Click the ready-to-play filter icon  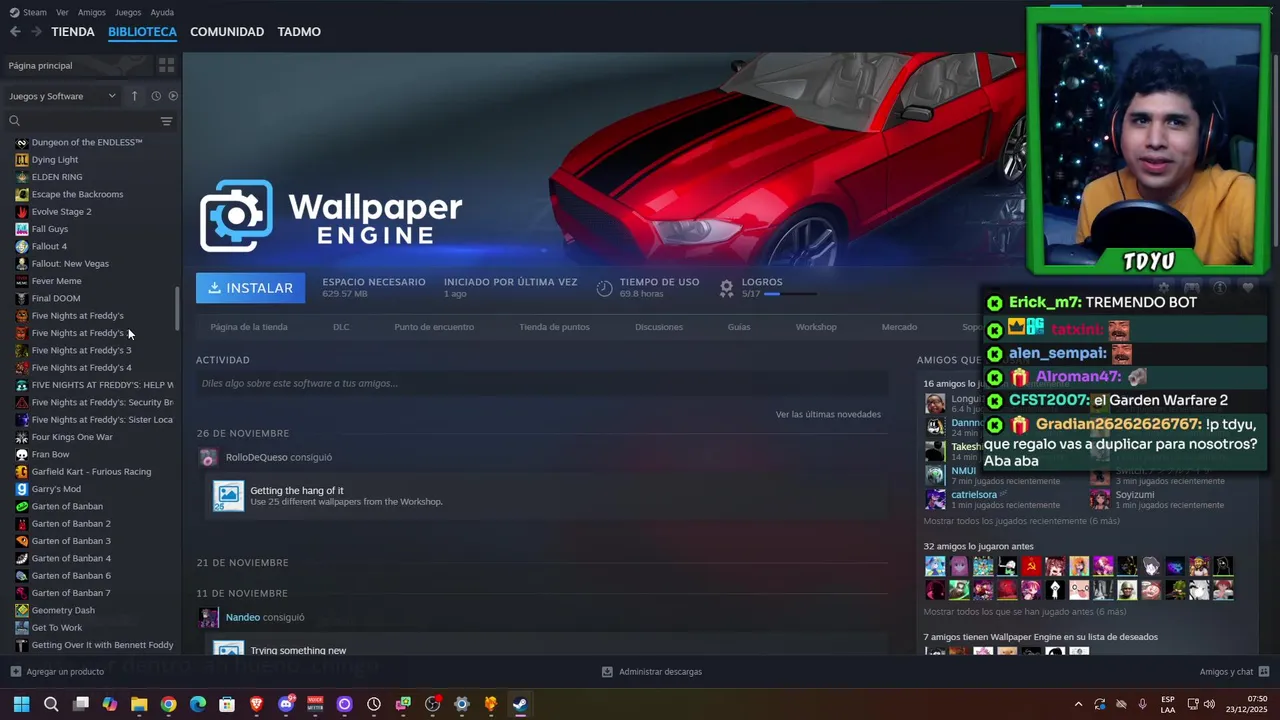pos(173,96)
